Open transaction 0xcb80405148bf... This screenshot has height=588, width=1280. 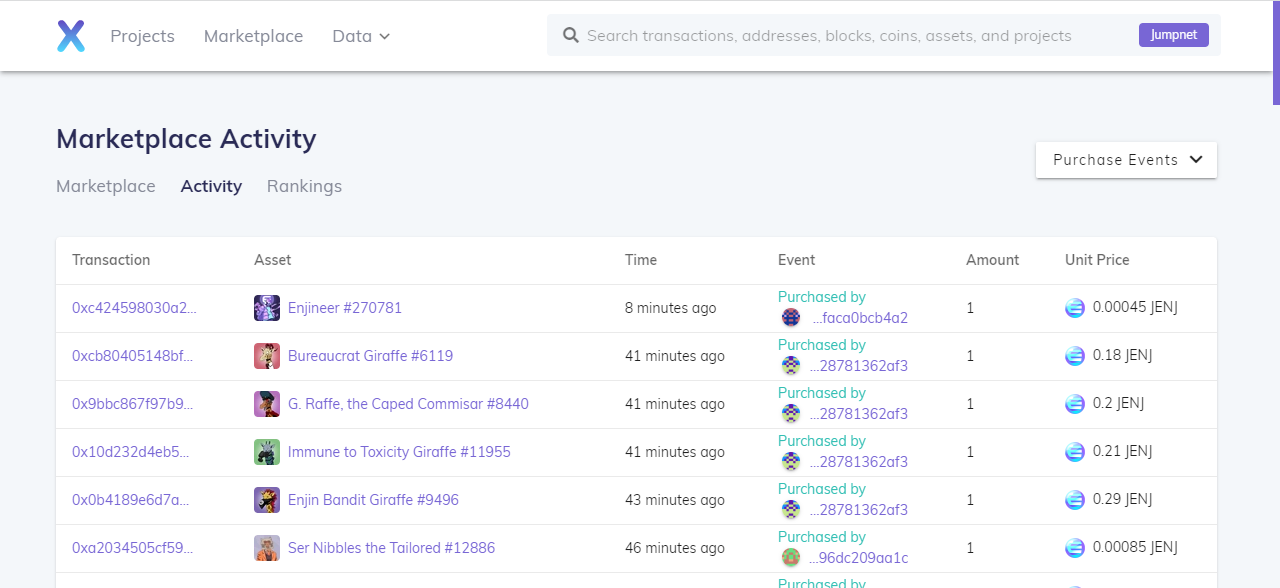pos(132,356)
